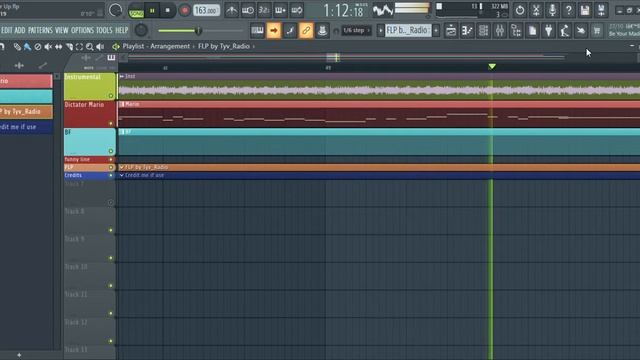Toggle the orange auto-scroll arrow icon

click(x=273, y=30)
